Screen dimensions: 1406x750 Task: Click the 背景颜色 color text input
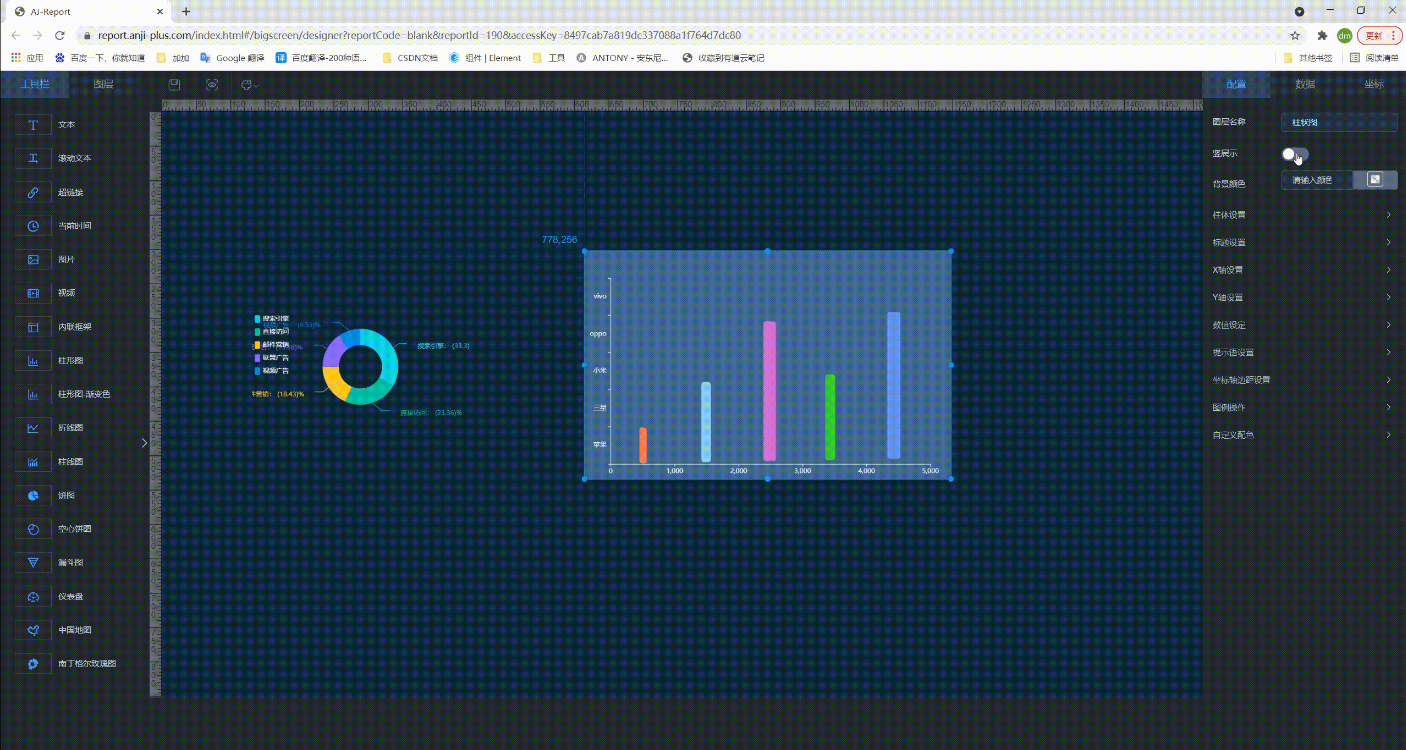pos(1317,180)
